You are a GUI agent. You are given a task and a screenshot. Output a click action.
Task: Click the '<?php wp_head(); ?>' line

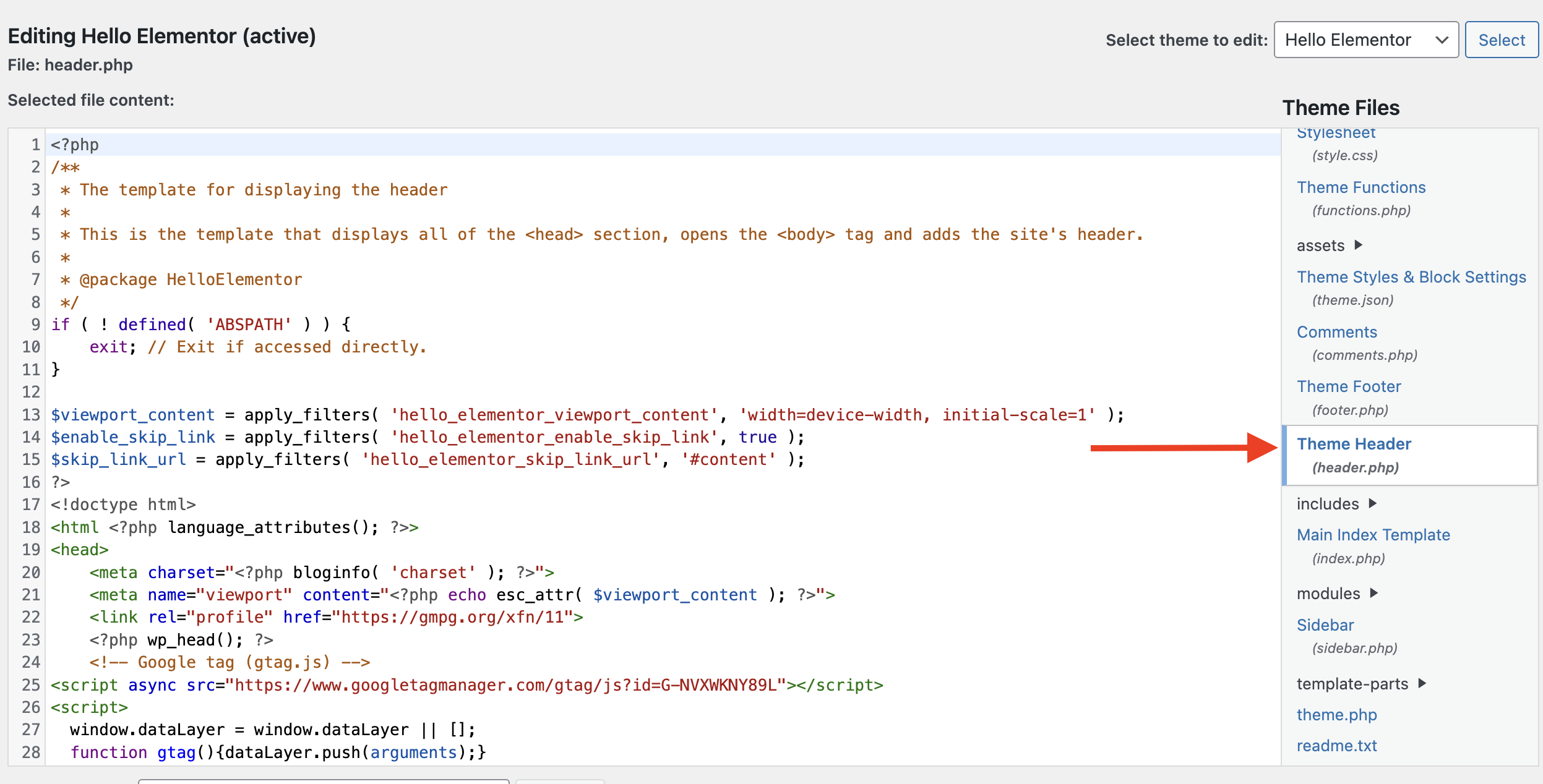pos(181,640)
